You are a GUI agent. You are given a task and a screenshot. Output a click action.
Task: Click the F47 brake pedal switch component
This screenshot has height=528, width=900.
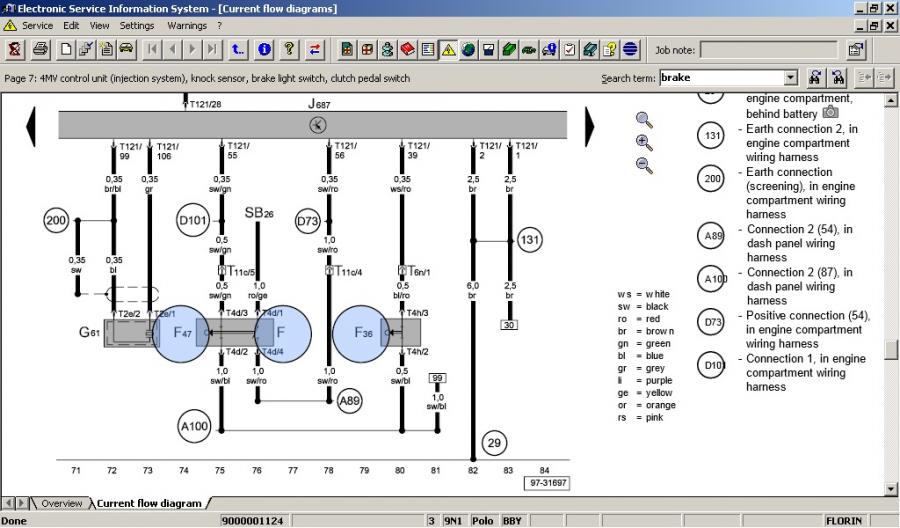(181, 332)
